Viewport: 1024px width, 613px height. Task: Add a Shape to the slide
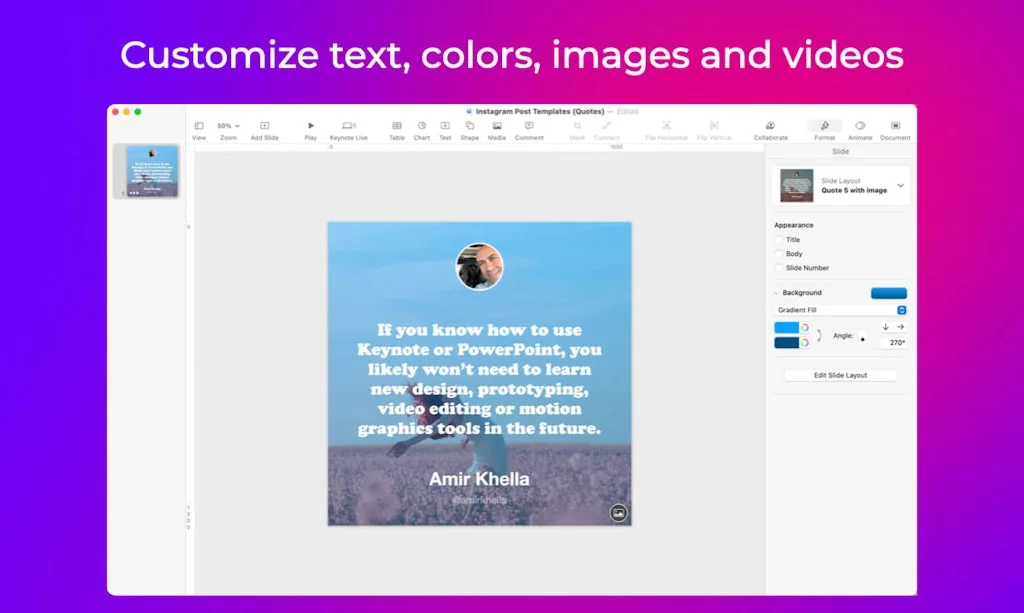click(x=468, y=127)
